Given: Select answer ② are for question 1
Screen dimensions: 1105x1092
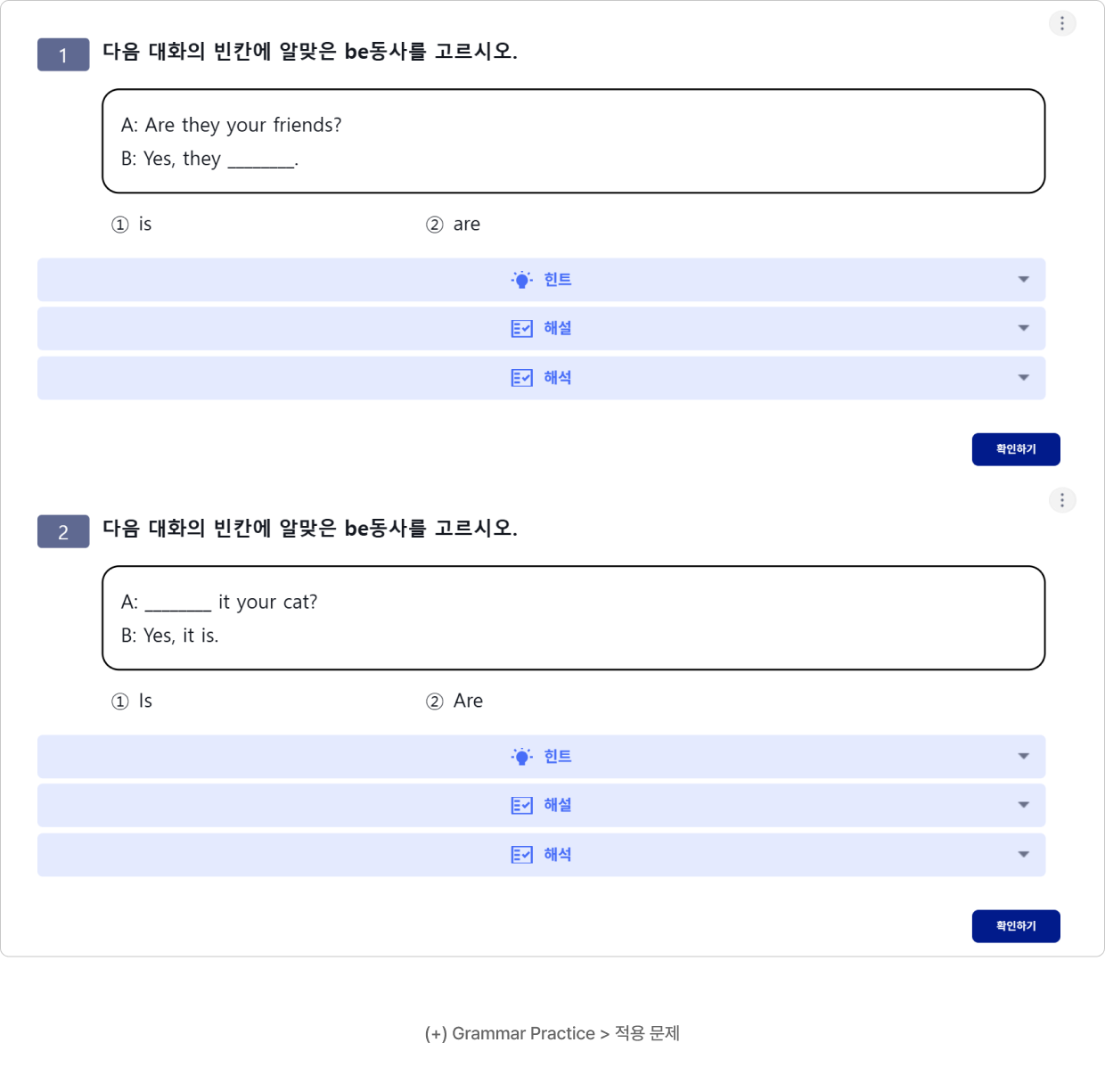Looking at the screenshot, I should point(453,225).
